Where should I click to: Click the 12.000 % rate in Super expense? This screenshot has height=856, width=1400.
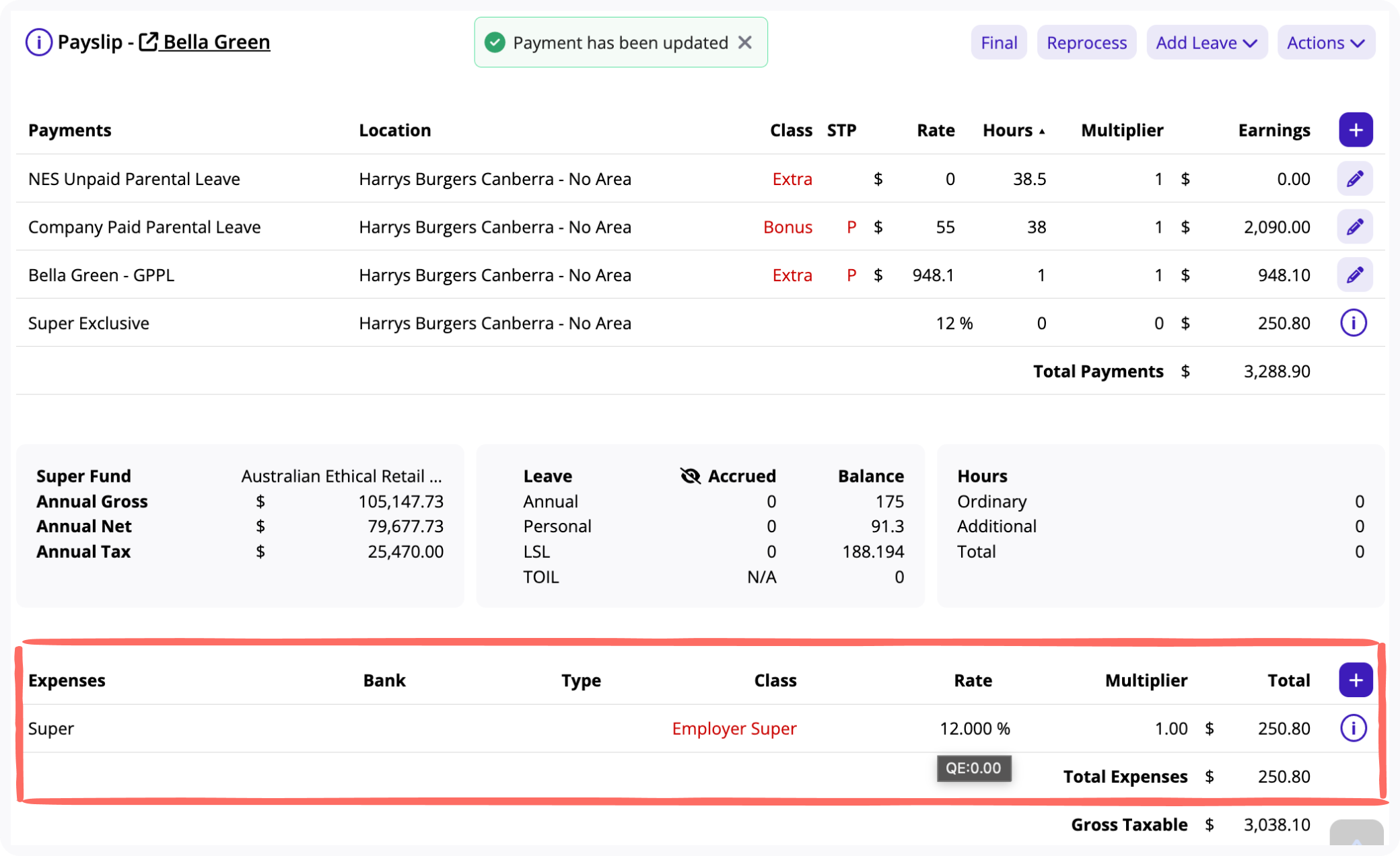[x=975, y=728]
